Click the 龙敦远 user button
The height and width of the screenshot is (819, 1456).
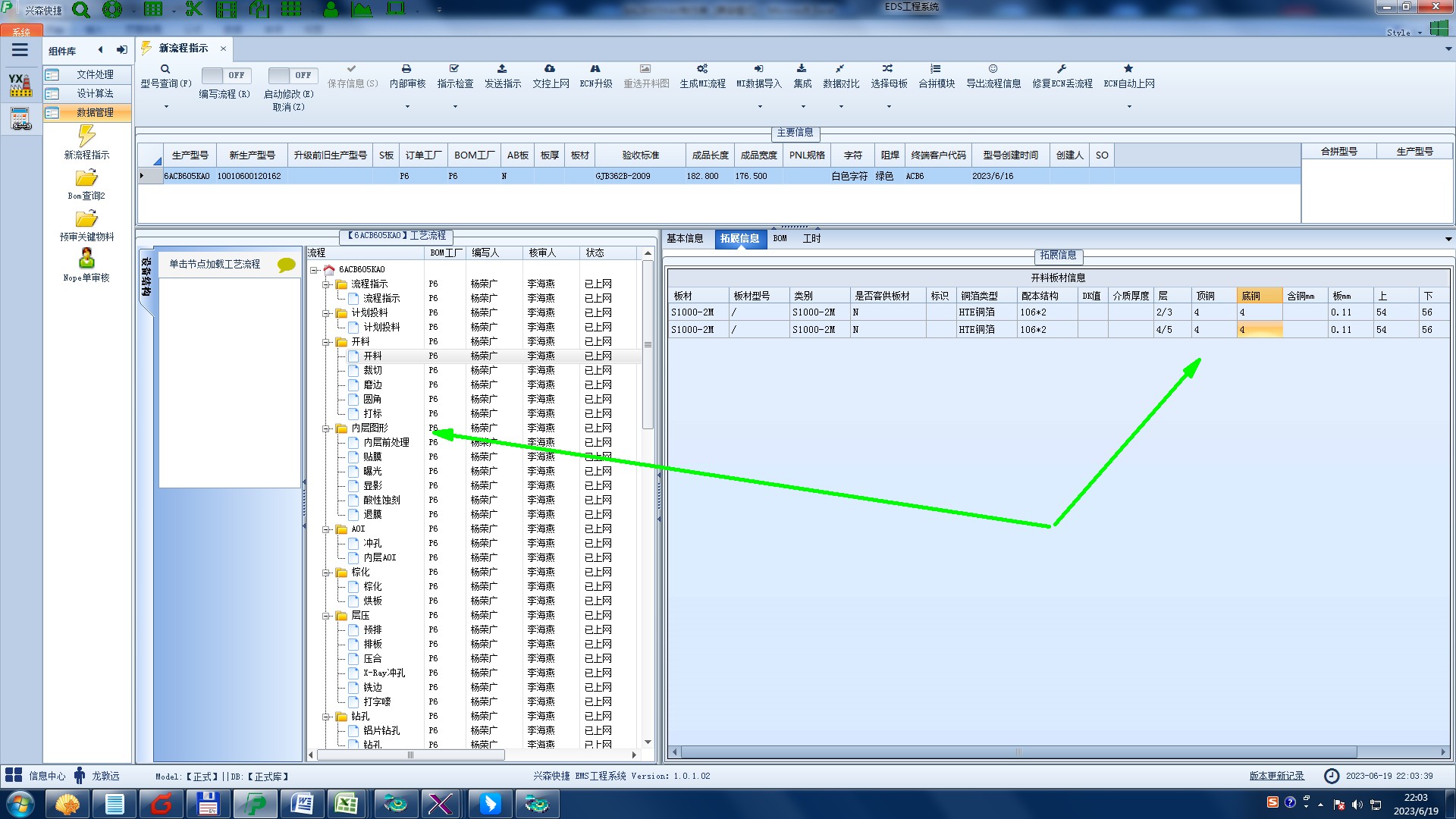(97, 776)
